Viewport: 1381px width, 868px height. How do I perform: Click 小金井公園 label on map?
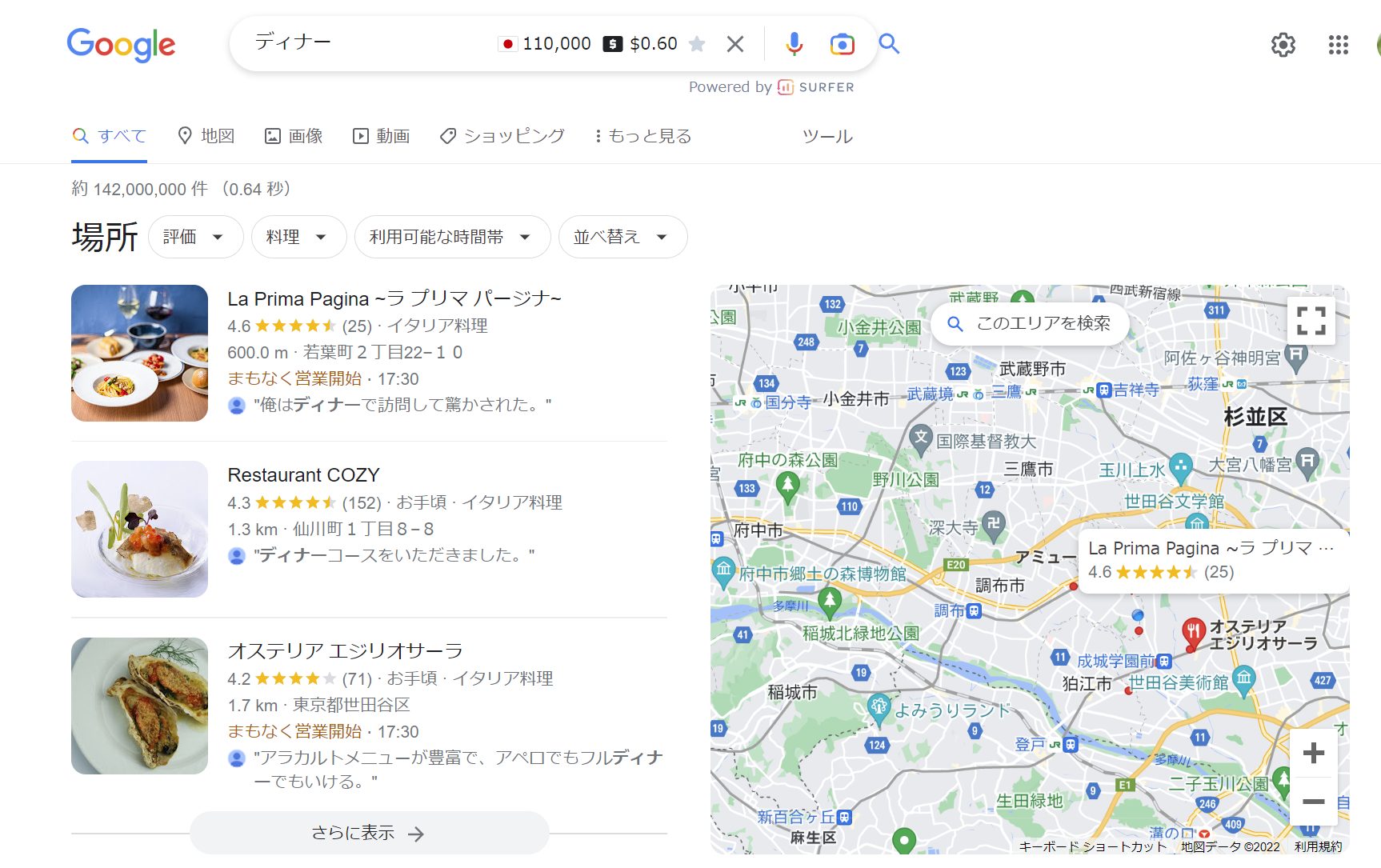tap(879, 327)
